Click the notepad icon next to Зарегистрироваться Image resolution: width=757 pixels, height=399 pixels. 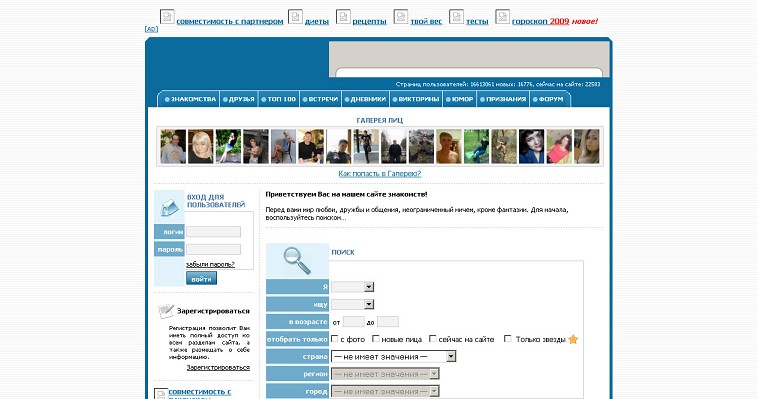click(x=166, y=311)
